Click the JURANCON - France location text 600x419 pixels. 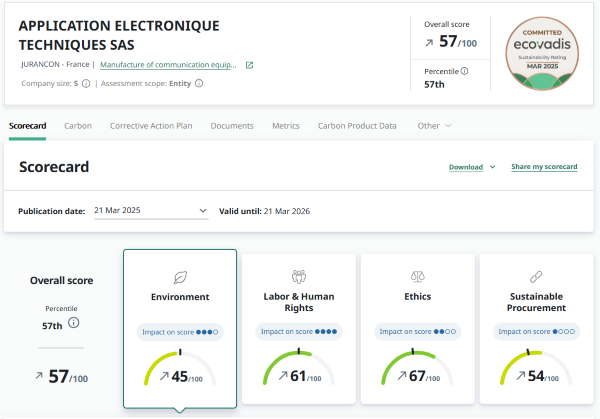pyautogui.click(x=55, y=65)
